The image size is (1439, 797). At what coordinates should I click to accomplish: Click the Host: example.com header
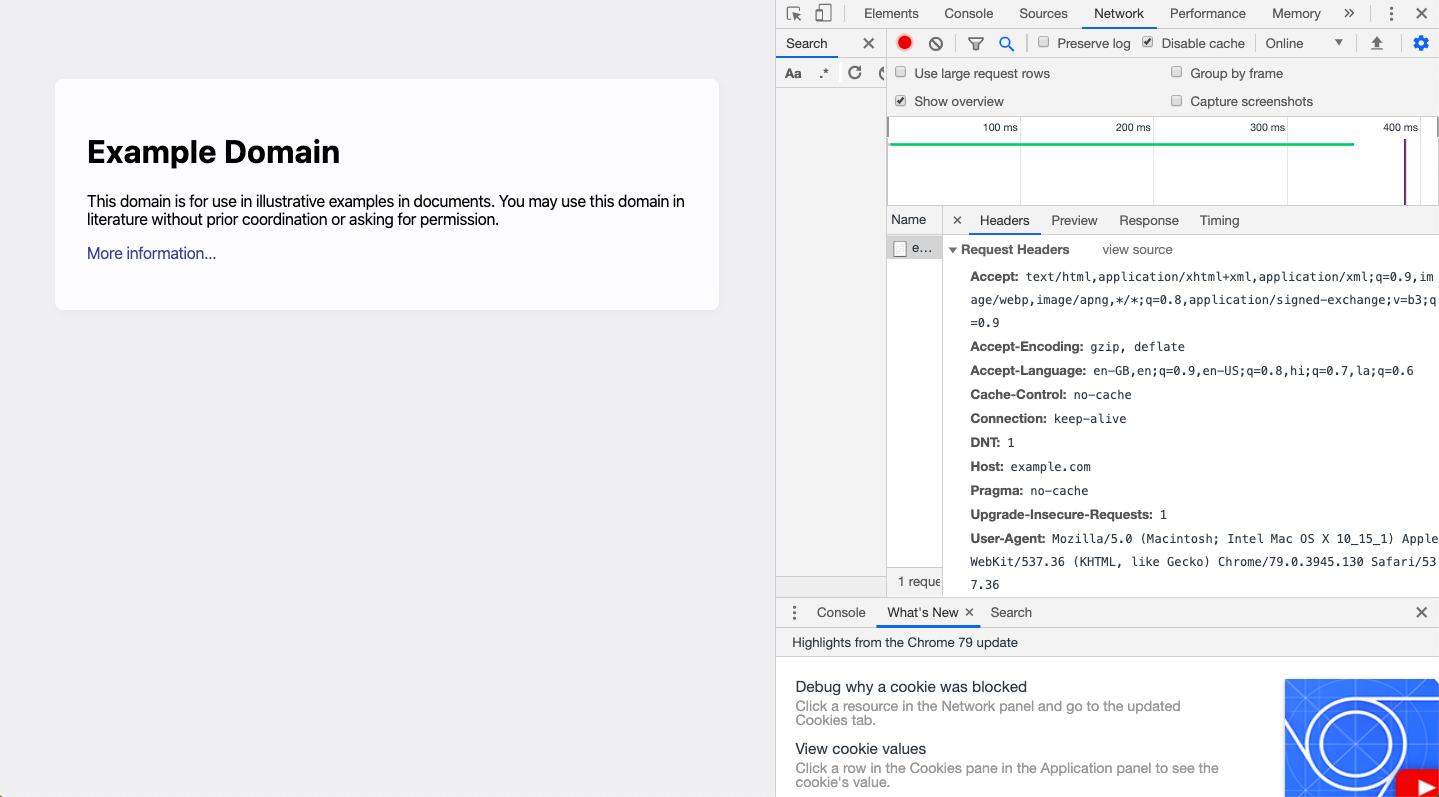pyautogui.click(x=1030, y=467)
